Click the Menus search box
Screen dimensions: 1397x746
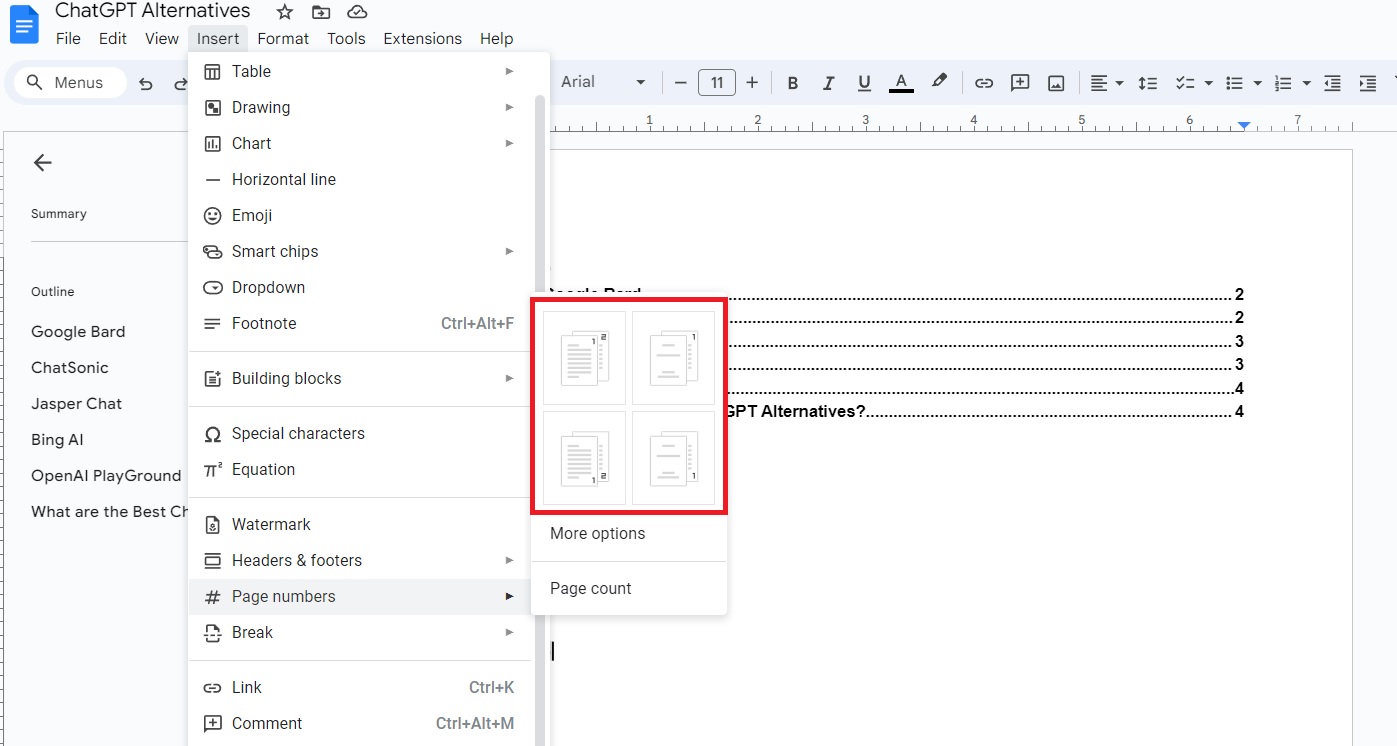70,83
